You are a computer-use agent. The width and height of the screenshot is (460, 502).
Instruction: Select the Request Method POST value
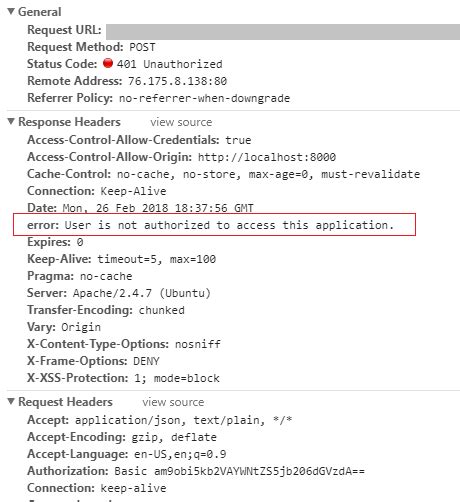[142, 47]
